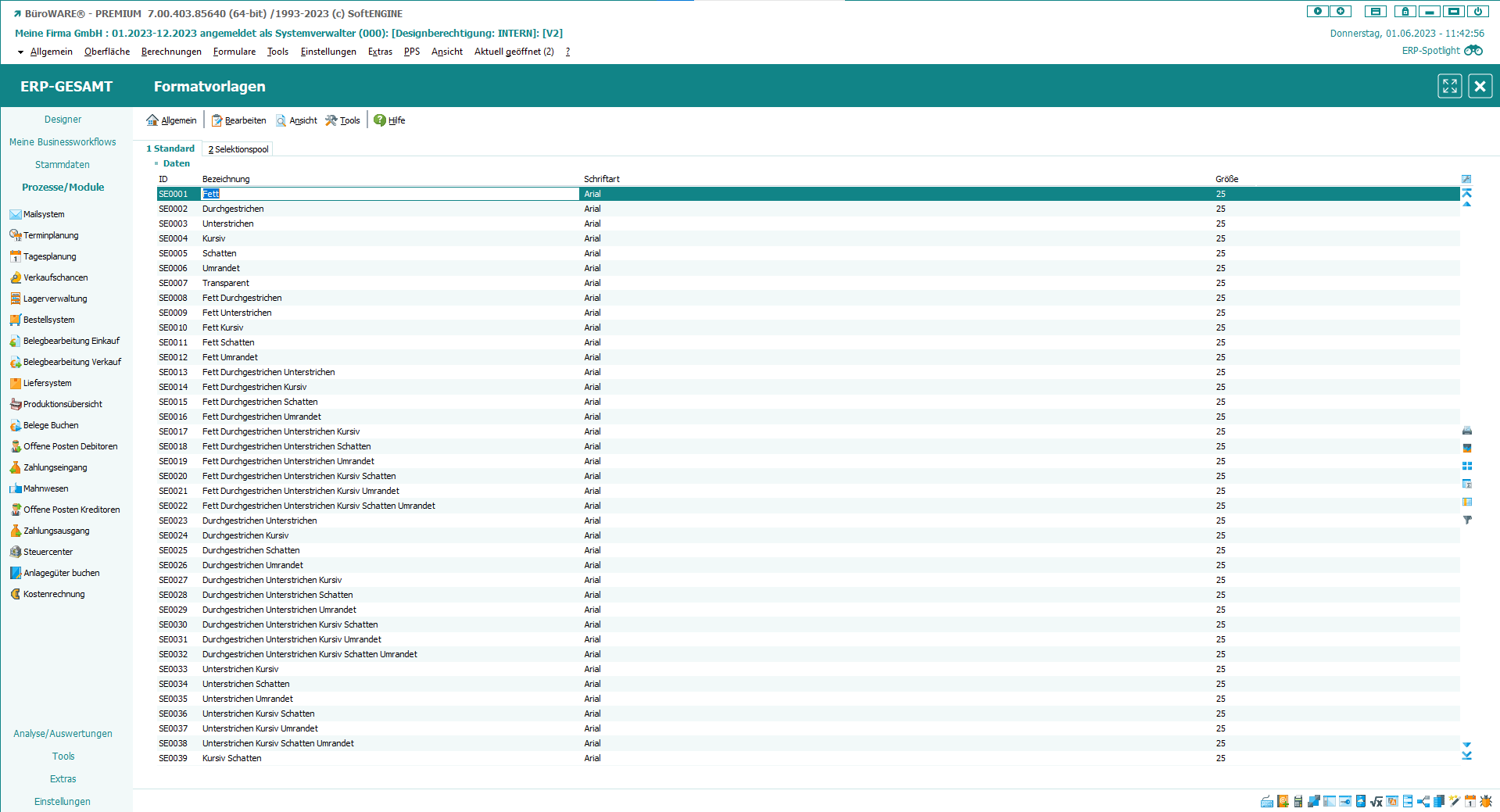
Task: Open the calendar icon in bottom toolbar
Action: point(1470,801)
